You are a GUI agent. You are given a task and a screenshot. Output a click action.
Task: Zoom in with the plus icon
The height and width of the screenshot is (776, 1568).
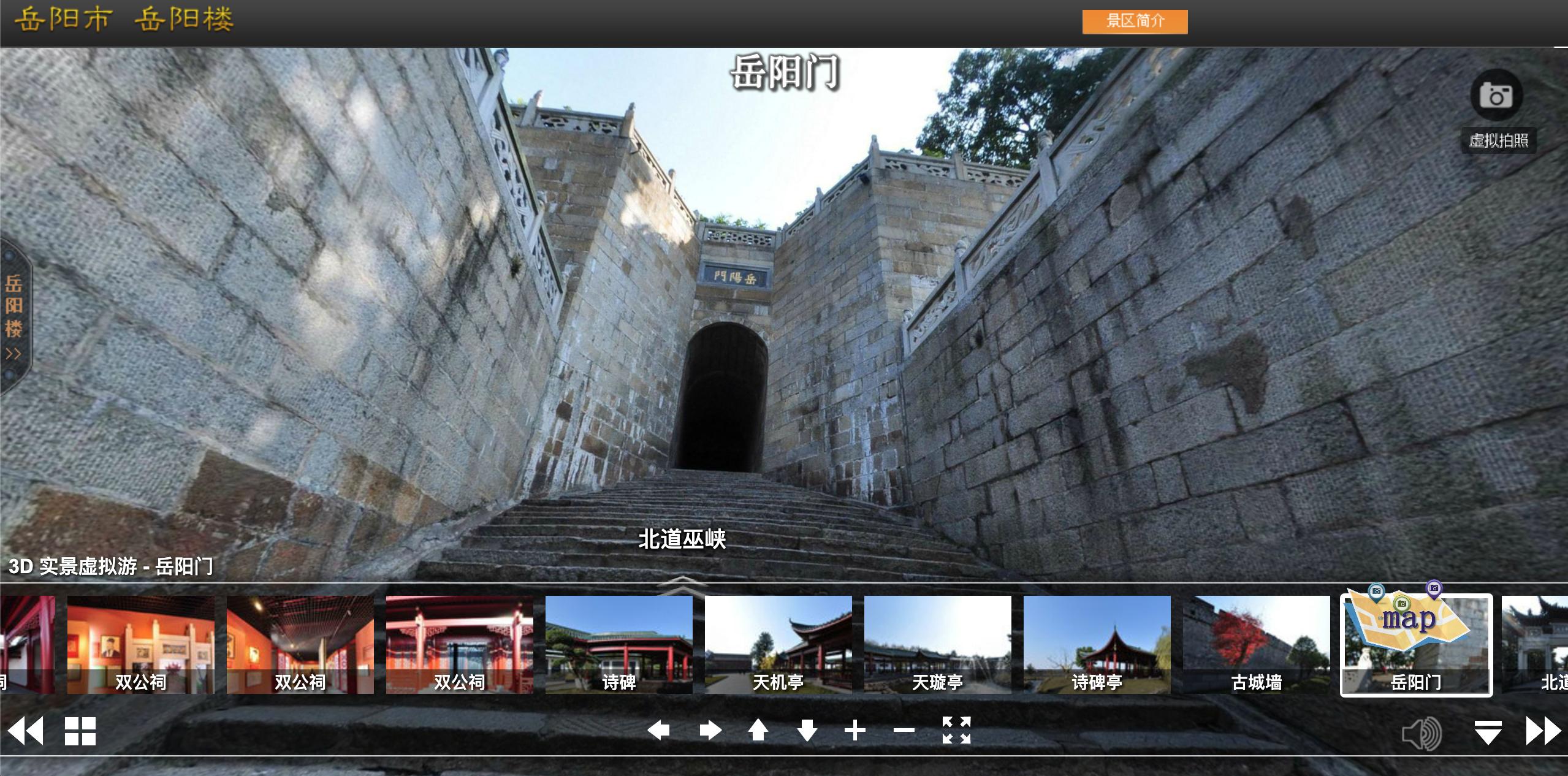(x=855, y=730)
